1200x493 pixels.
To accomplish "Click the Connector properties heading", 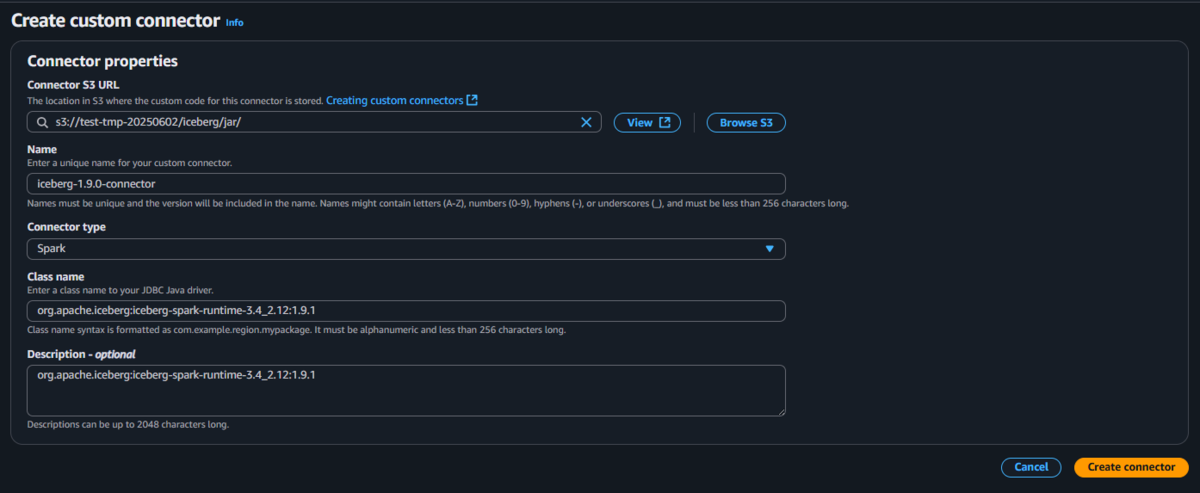I will tap(103, 61).
